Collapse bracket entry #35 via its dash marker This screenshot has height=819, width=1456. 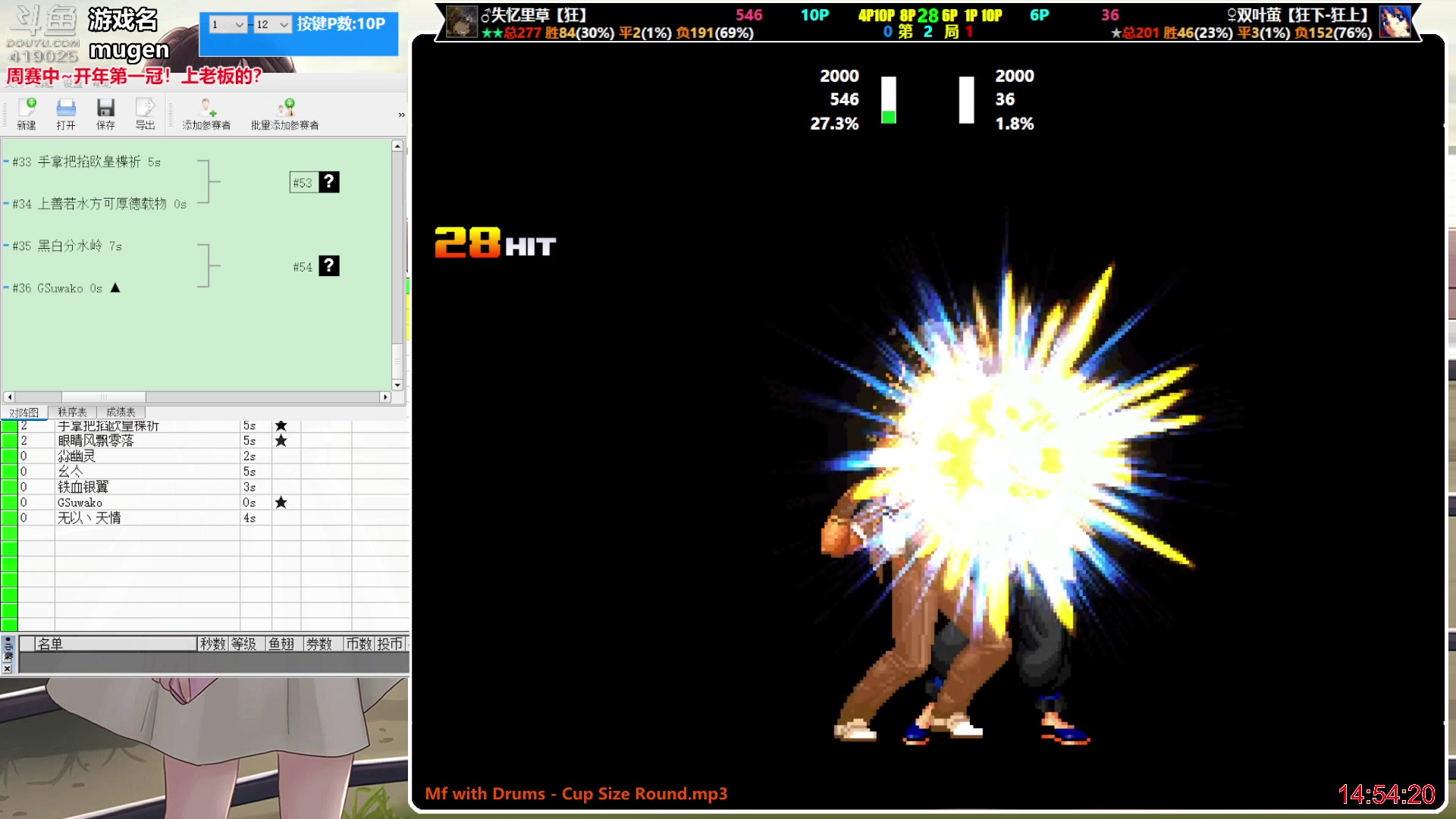pyautogui.click(x=6, y=246)
